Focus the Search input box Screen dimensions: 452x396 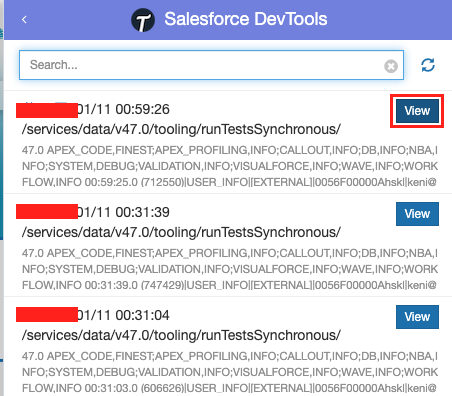(x=211, y=65)
